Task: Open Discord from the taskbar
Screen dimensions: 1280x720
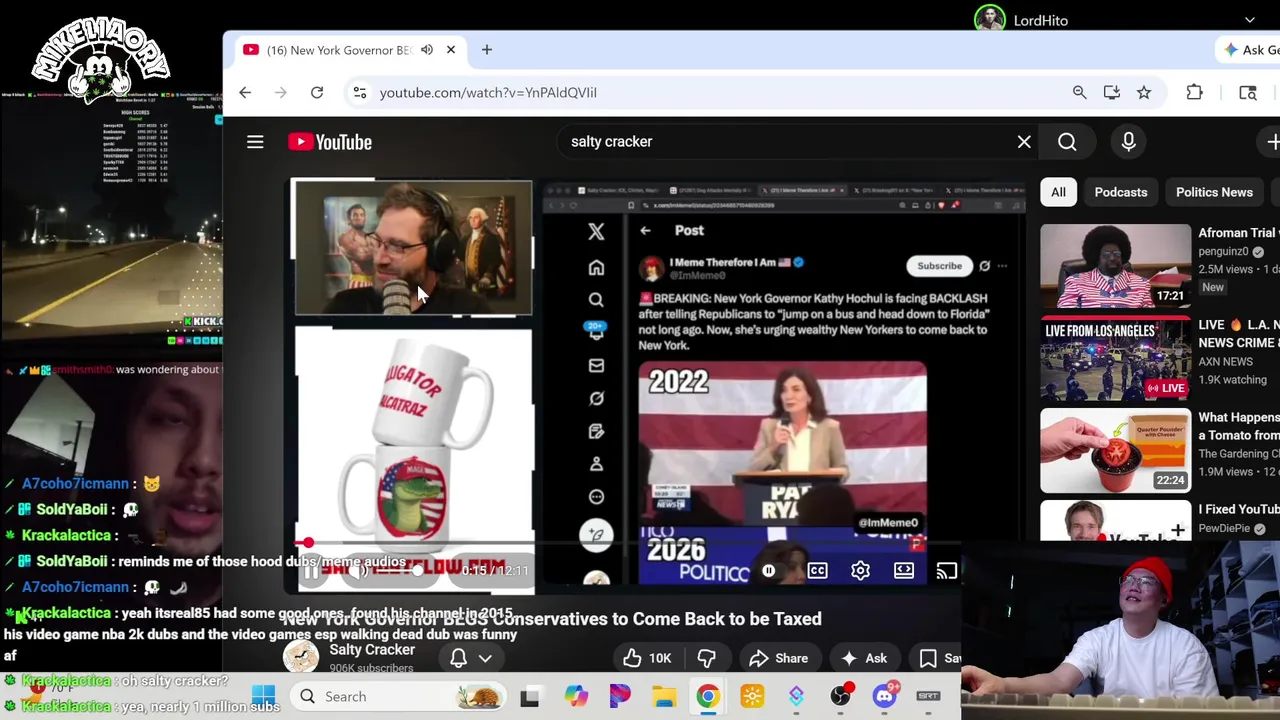Action: coord(885,696)
